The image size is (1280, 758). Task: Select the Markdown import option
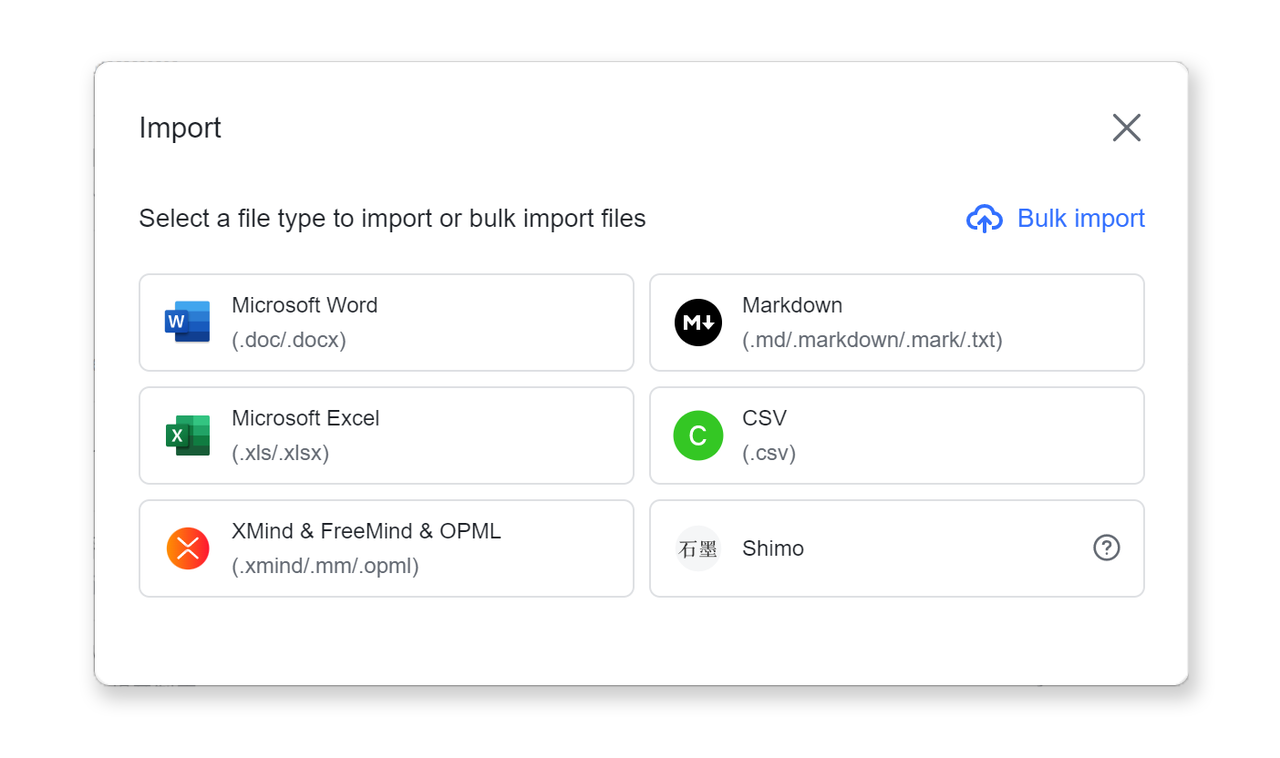[x=896, y=322]
